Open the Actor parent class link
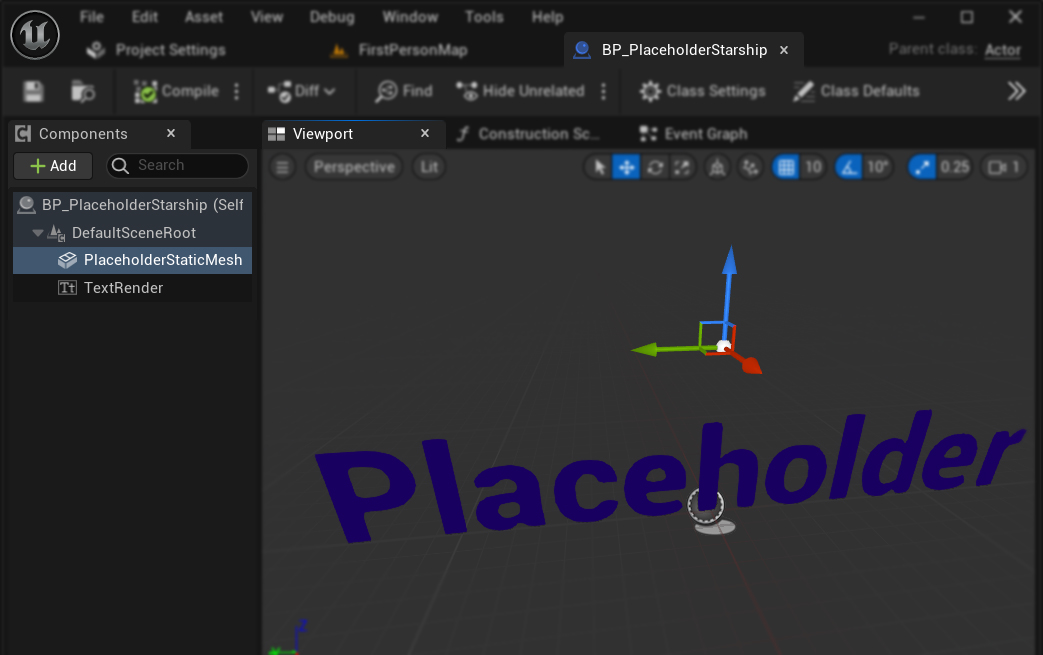This screenshot has width=1043, height=655. (x=1002, y=50)
